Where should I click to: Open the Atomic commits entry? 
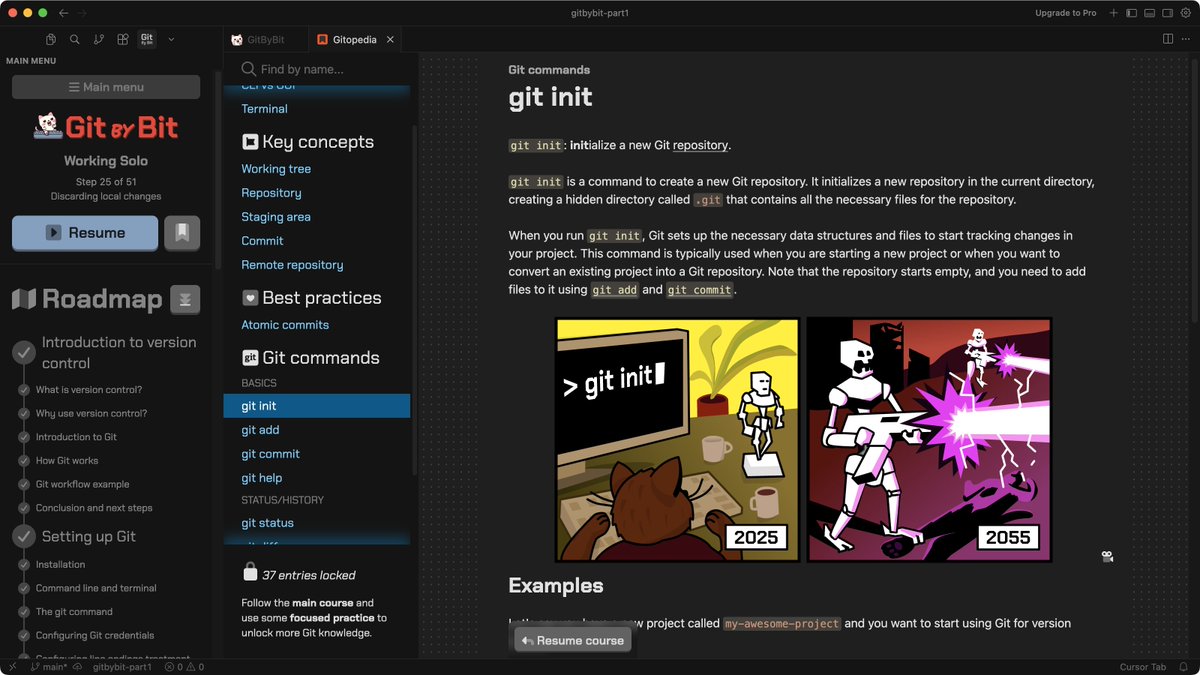pos(285,325)
